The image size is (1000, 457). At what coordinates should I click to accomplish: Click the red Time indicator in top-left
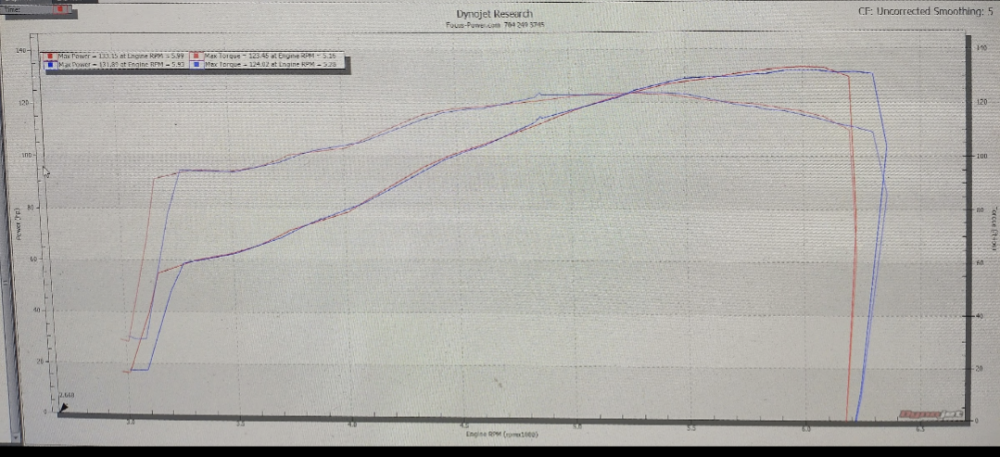[x=62, y=8]
